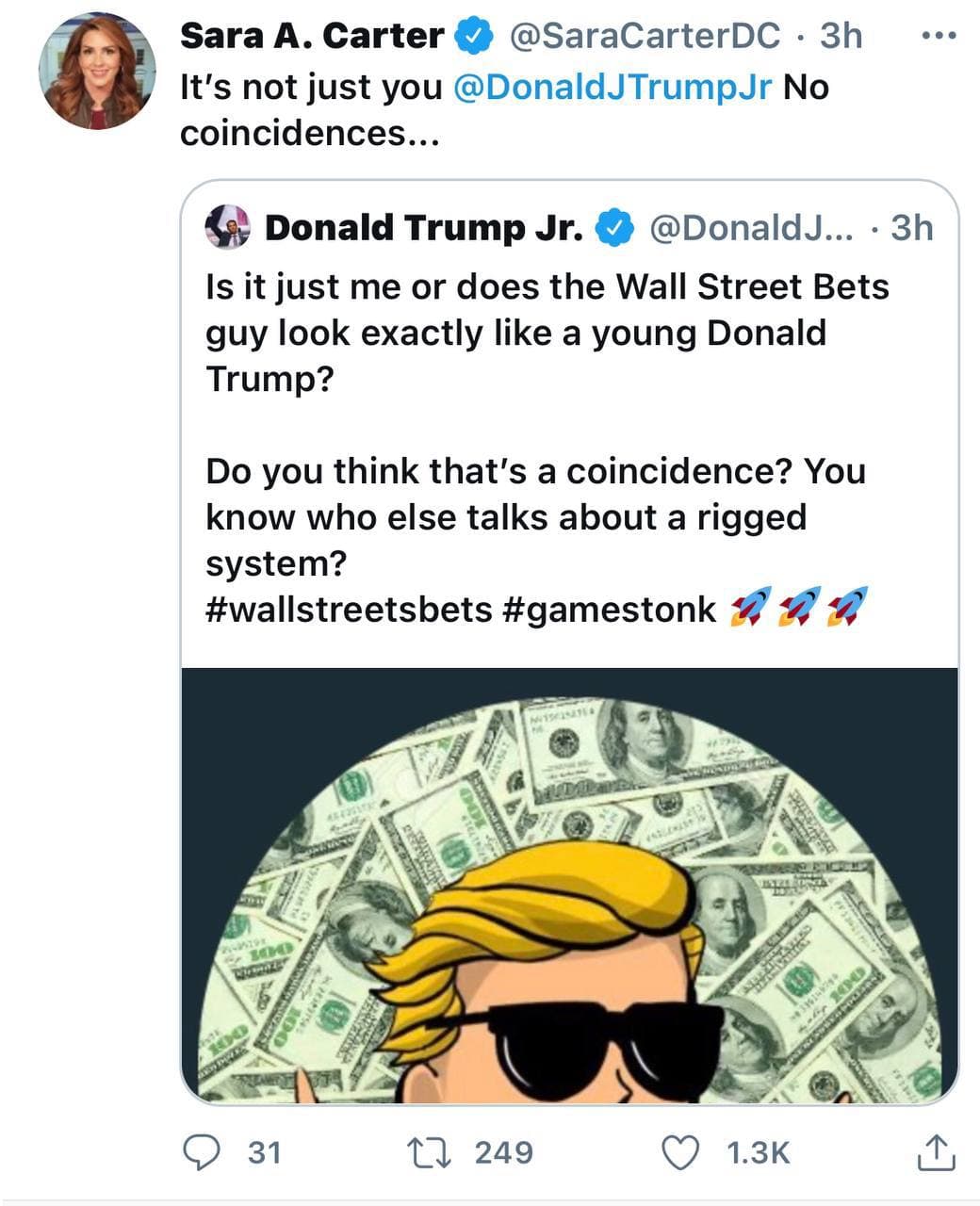Open the share icon for this tweet
Image resolution: width=980 pixels, height=1206 pixels.
pyautogui.click(x=937, y=1152)
